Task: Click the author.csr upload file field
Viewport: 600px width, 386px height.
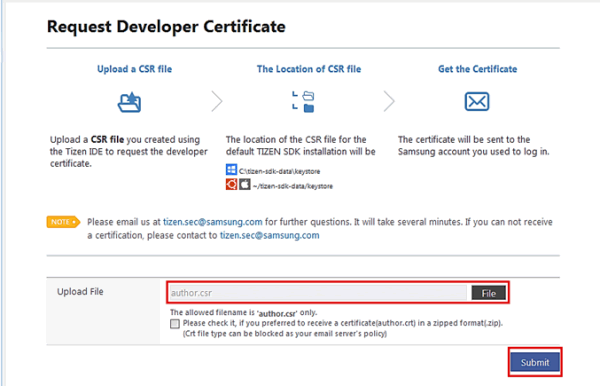Action: (x=318, y=293)
